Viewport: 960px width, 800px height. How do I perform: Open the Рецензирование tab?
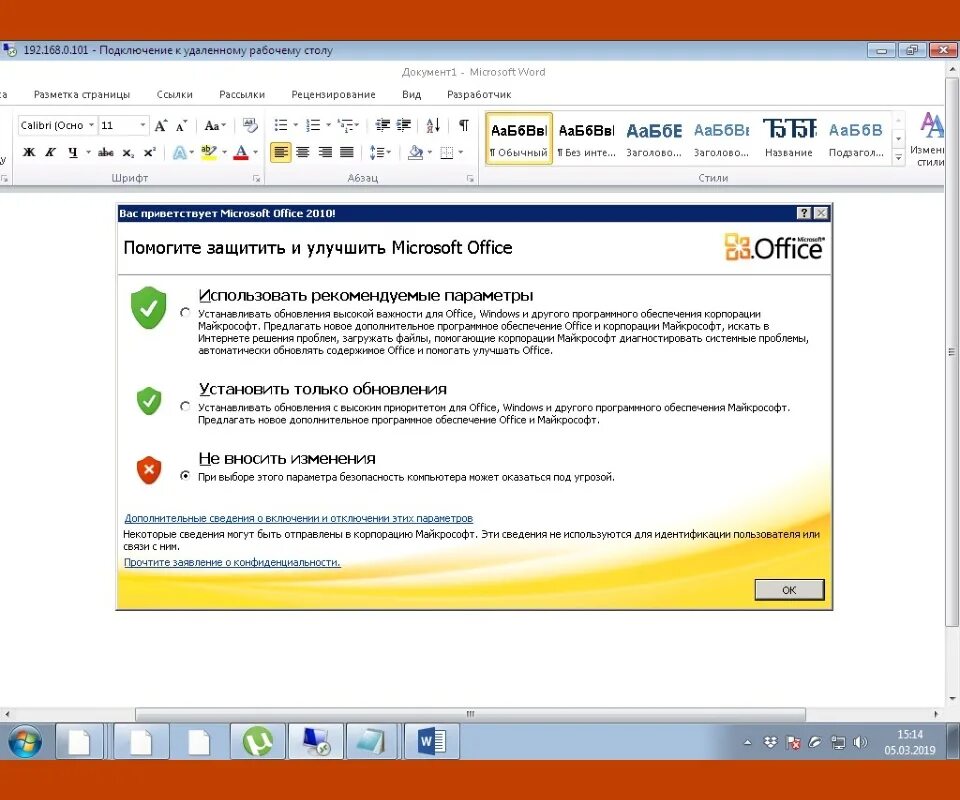333,94
